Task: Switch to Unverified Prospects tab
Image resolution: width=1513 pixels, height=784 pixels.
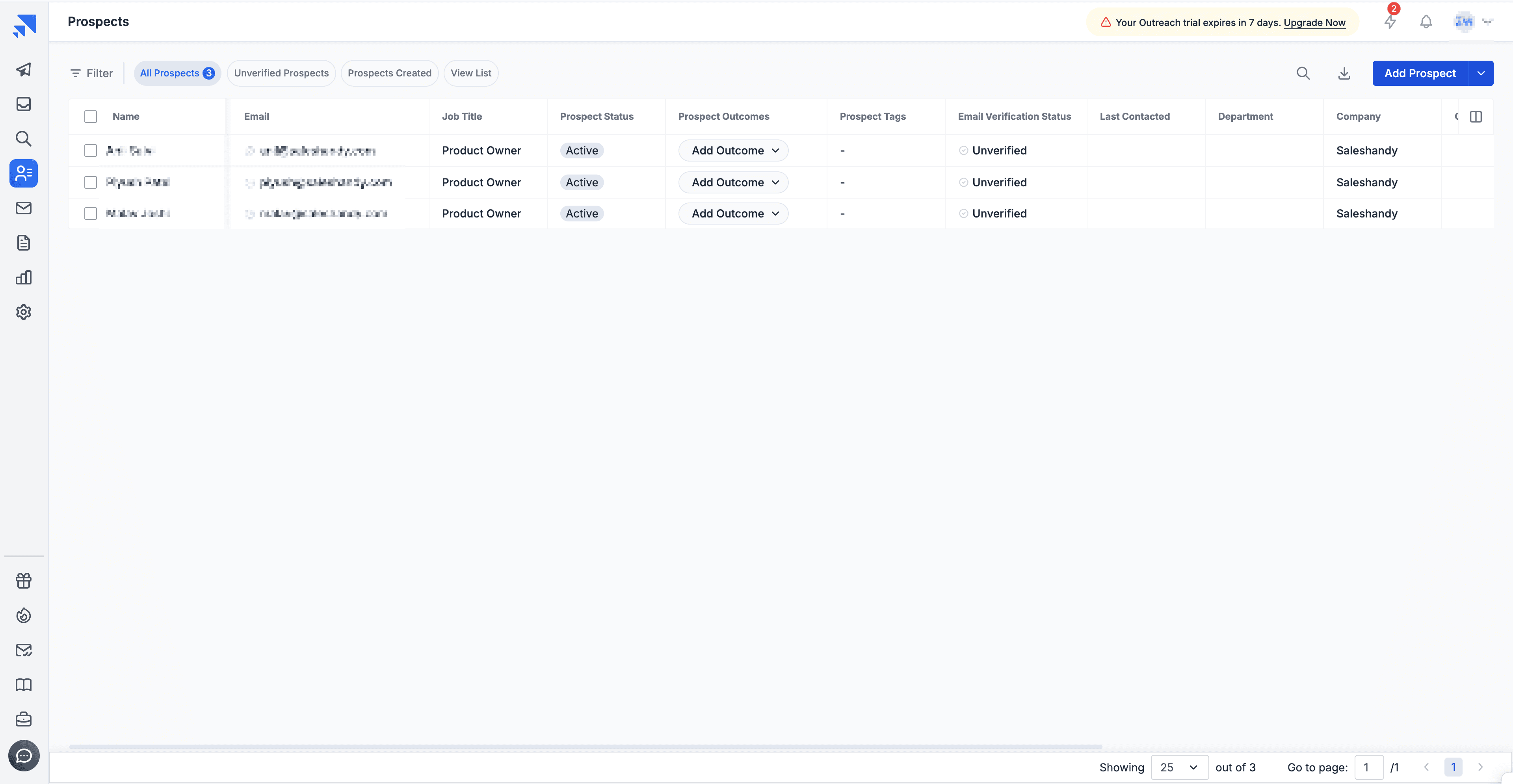Action: click(x=281, y=73)
